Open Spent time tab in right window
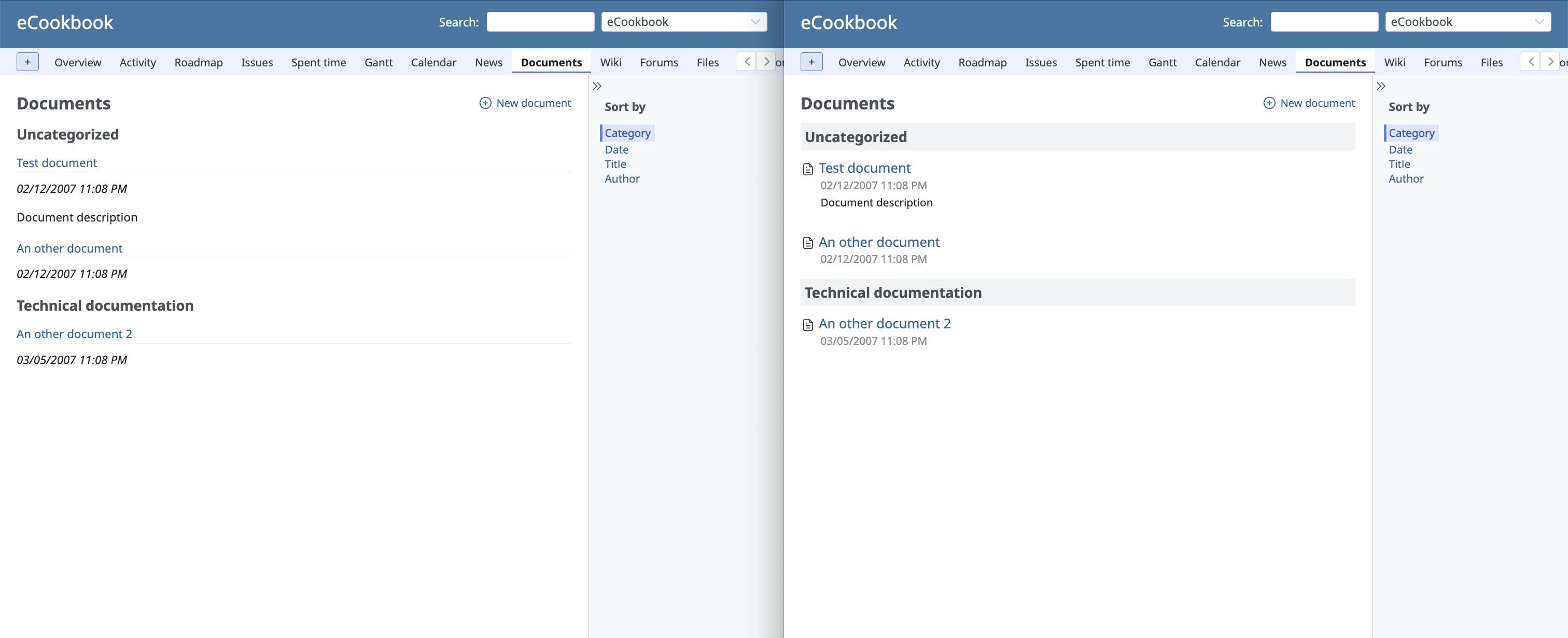 (x=1102, y=62)
